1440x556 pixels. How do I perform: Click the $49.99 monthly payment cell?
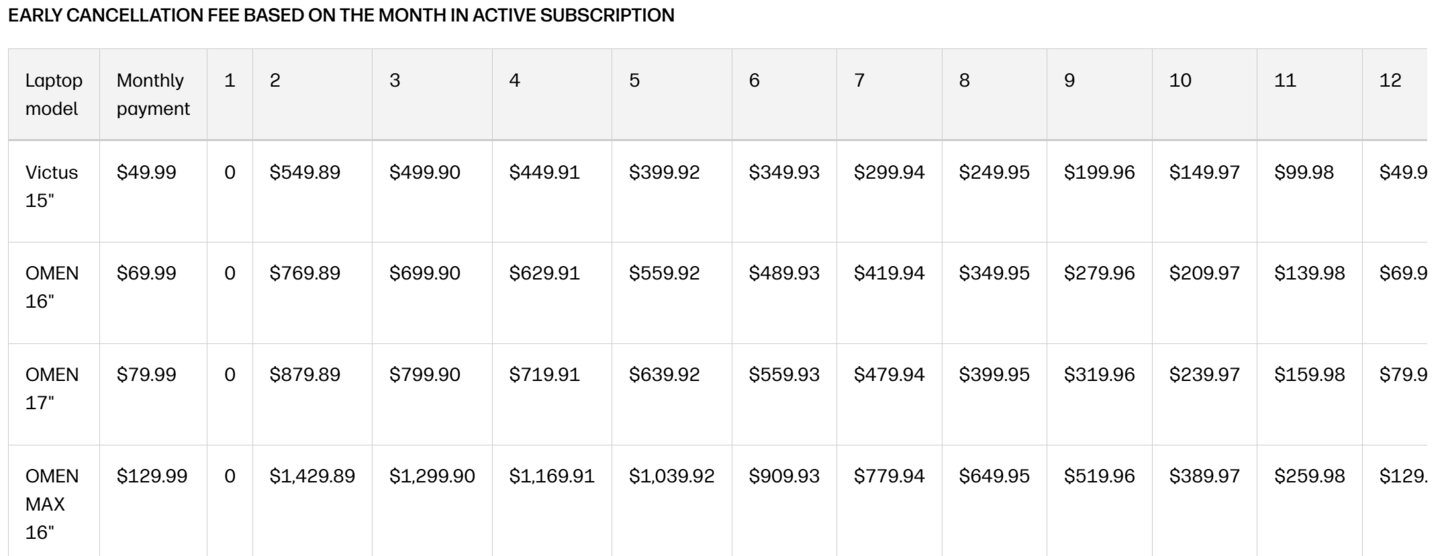(146, 172)
